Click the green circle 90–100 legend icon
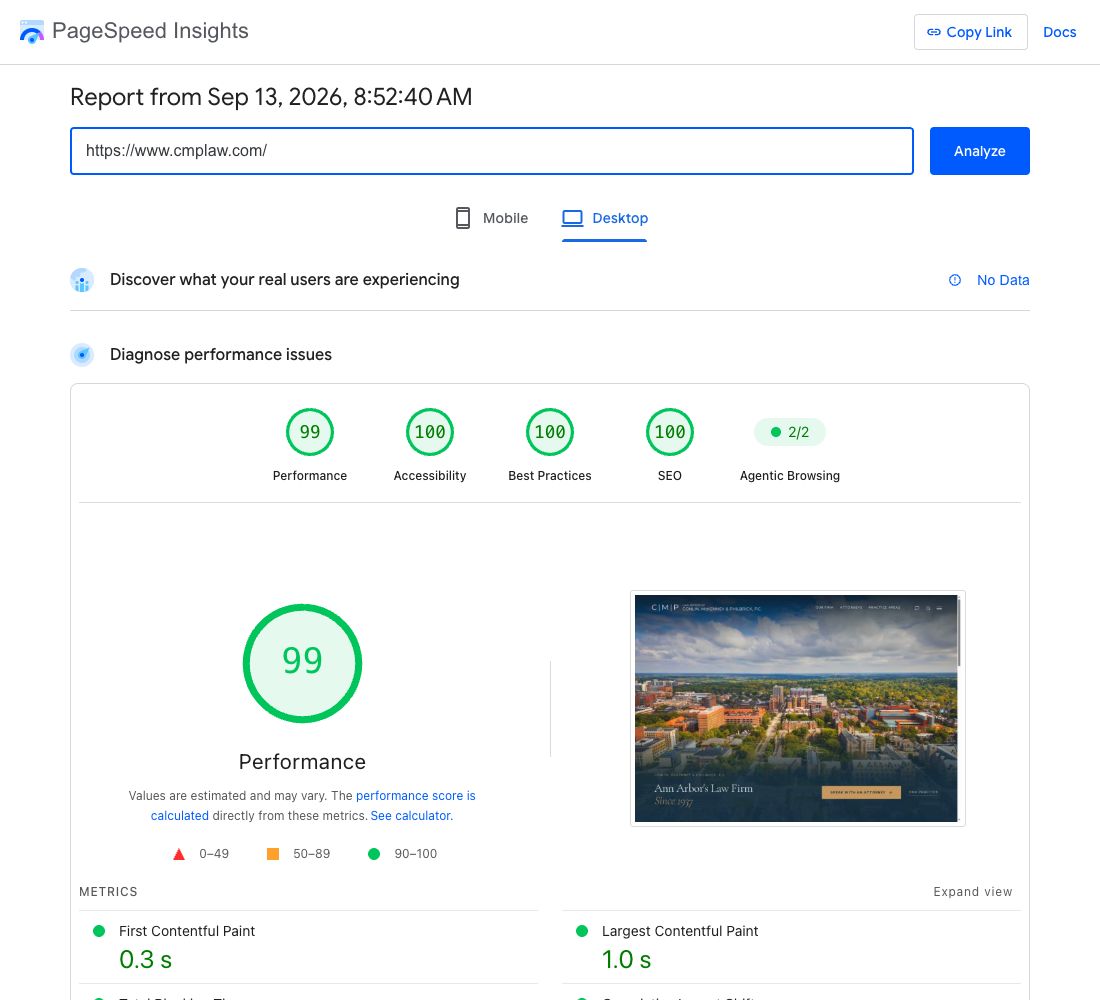 (374, 854)
